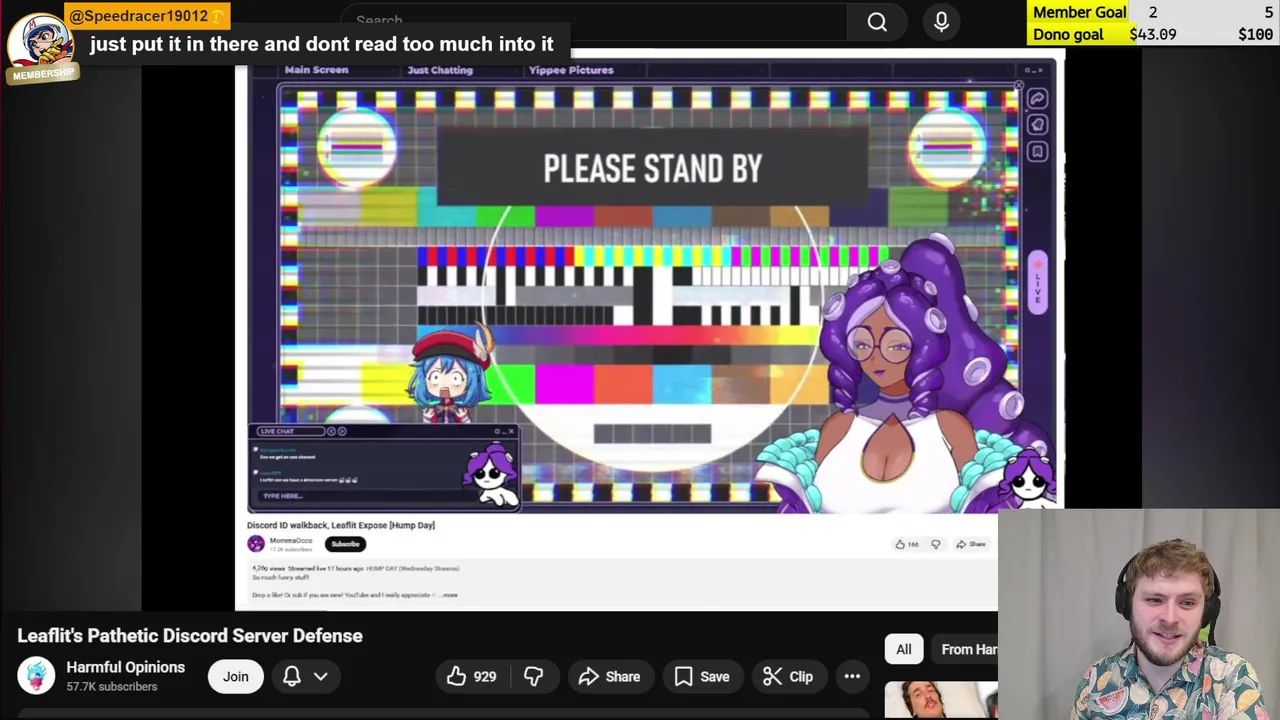Close the live chat panel X

511,431
